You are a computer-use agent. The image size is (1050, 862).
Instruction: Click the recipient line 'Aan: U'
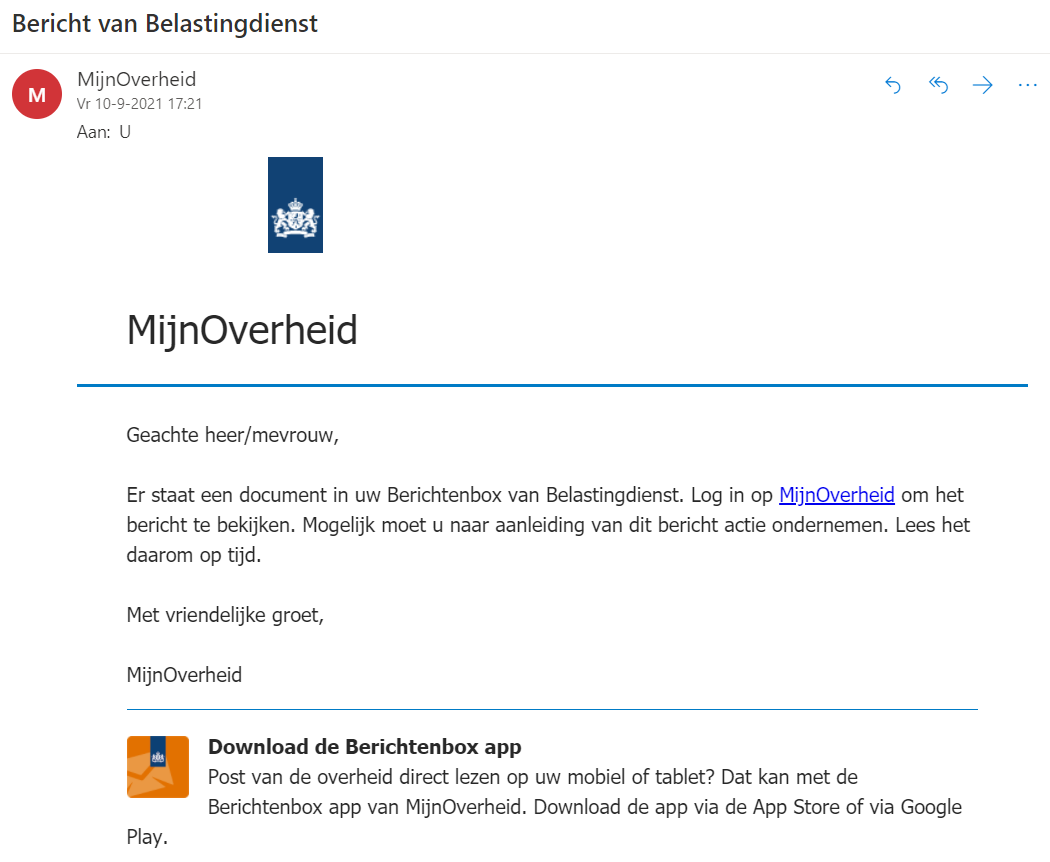(x=104, y=132)
